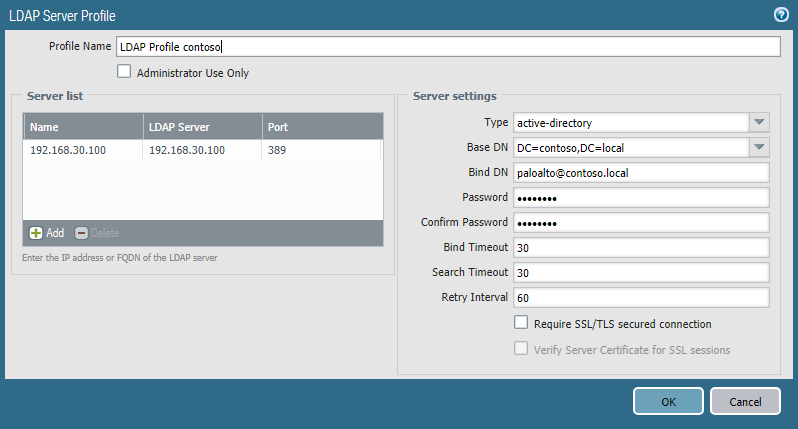The height and width of the screenshot is (429, 798).
Task: Click the grayed-out minus Delete icon
Action: 81,233
